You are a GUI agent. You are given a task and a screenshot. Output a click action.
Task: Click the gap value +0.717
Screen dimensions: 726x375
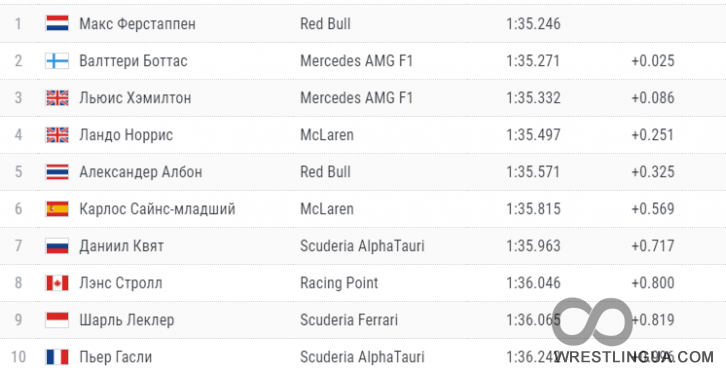(653, 246)
